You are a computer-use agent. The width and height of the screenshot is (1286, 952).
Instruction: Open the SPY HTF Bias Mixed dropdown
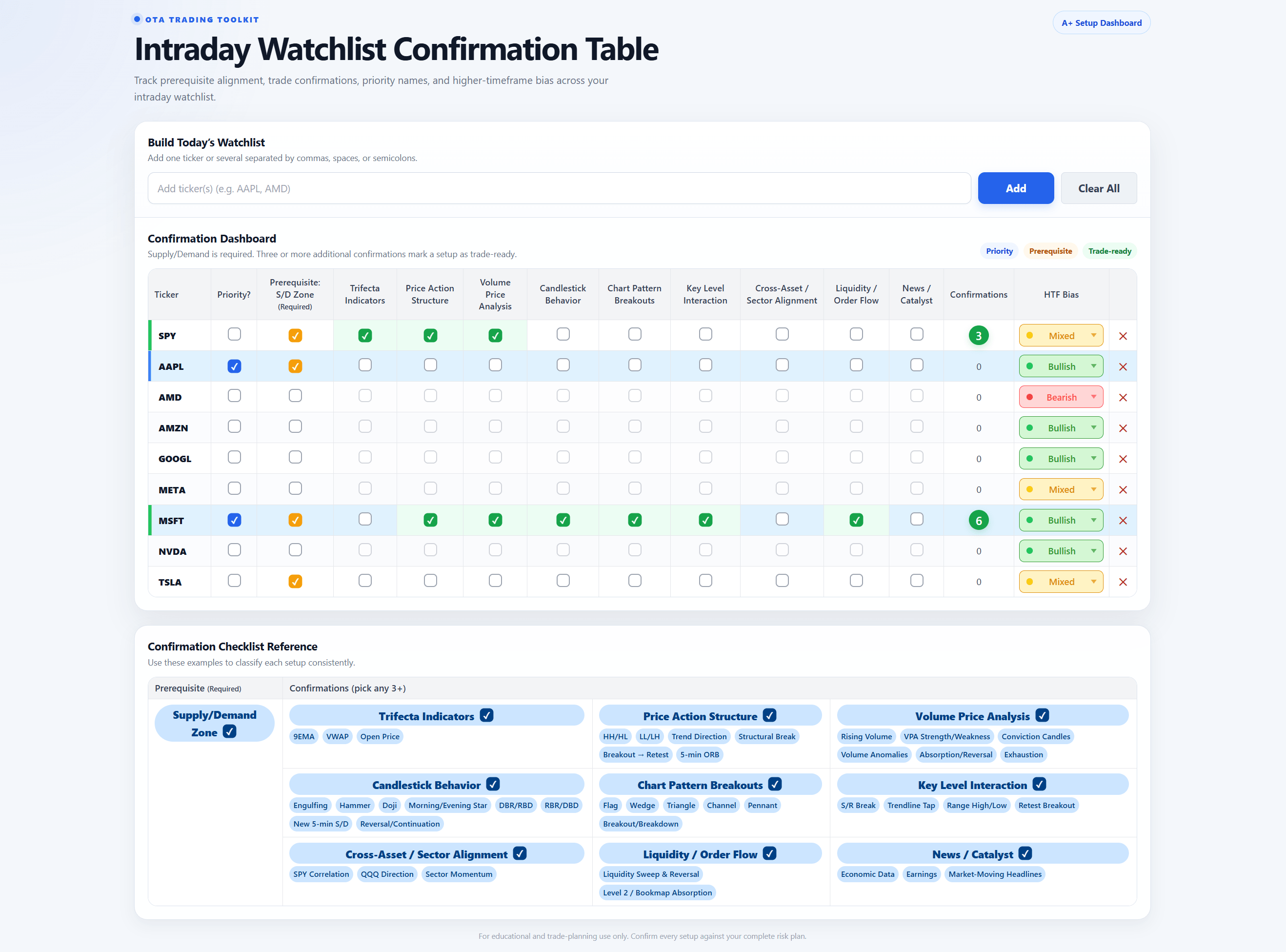(1061, 335)
